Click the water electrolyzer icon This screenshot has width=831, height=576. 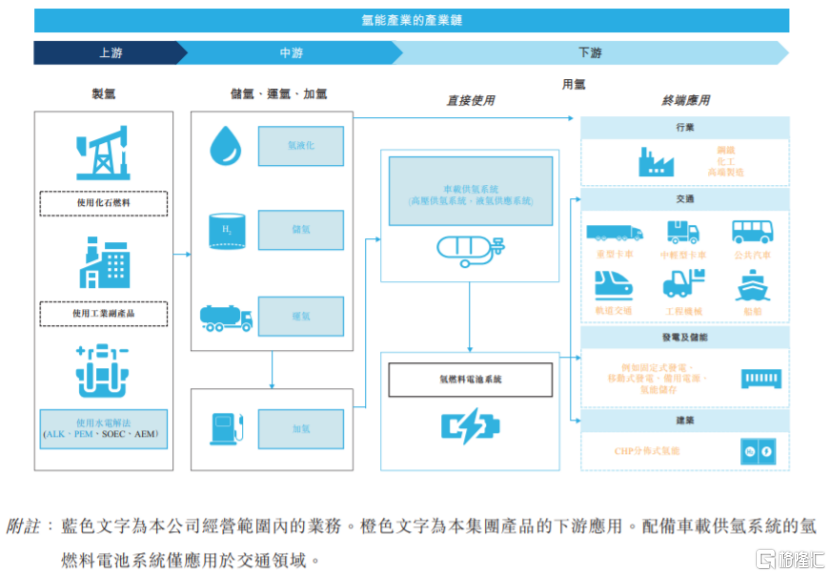[102, 371]
